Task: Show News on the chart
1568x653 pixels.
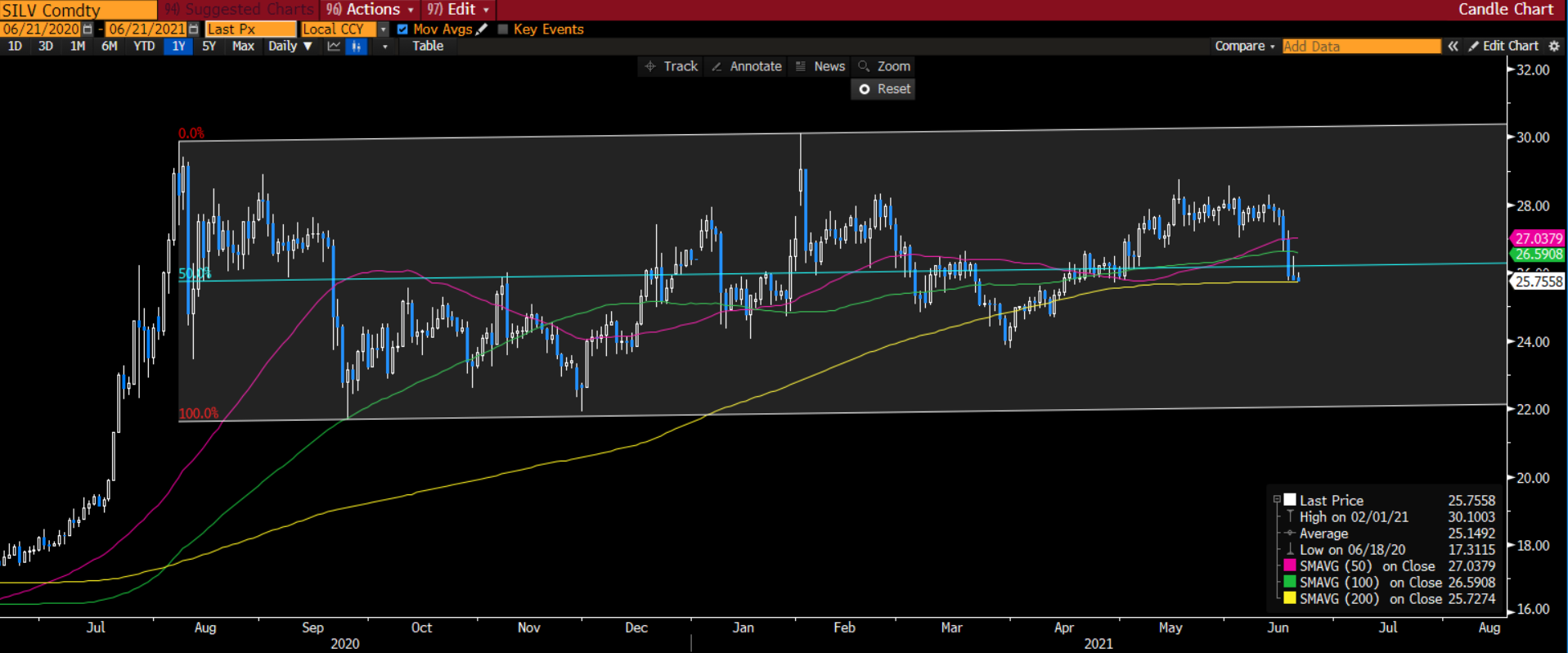Action: 820,66
